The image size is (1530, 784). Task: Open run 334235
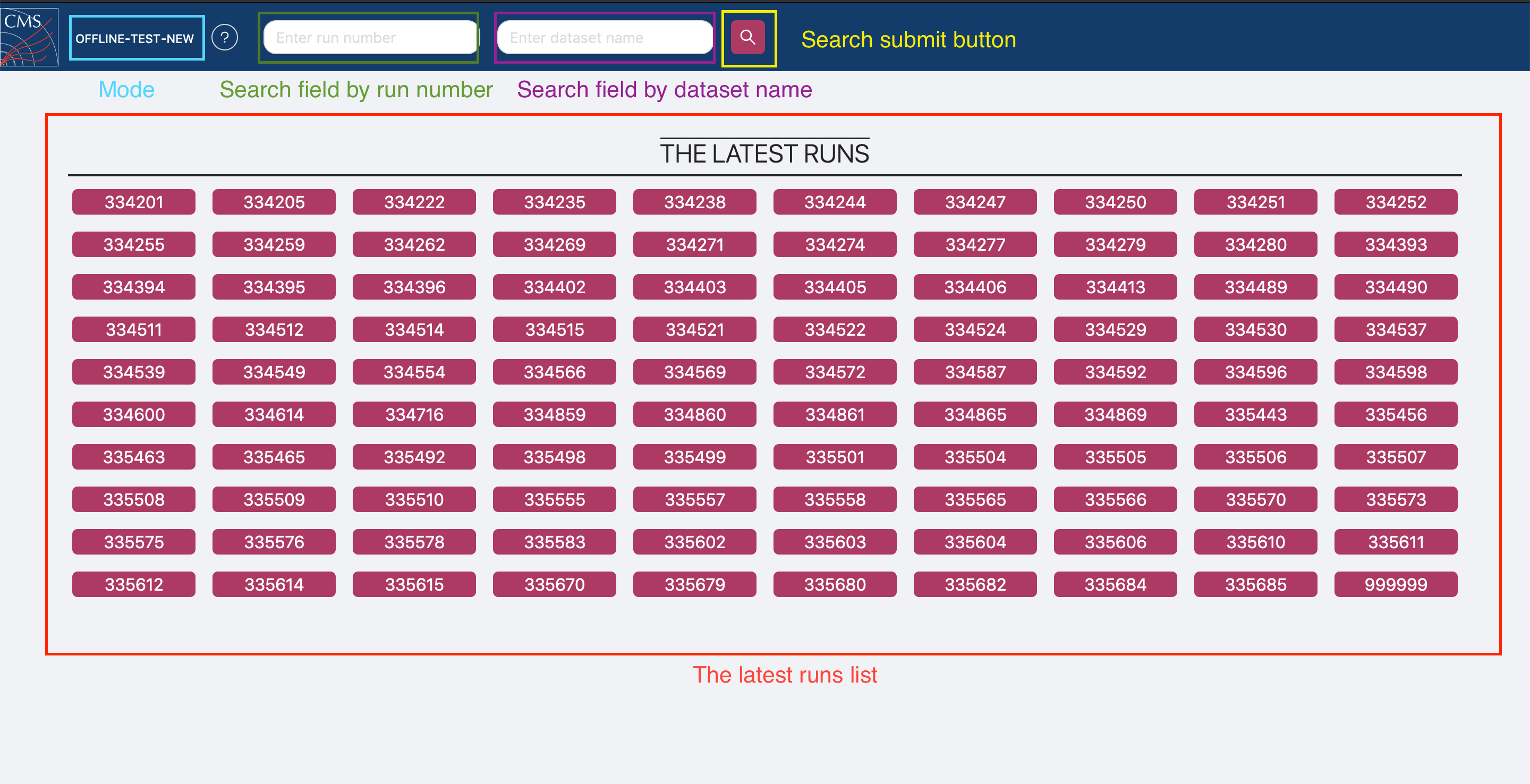(x=554, y=202)
